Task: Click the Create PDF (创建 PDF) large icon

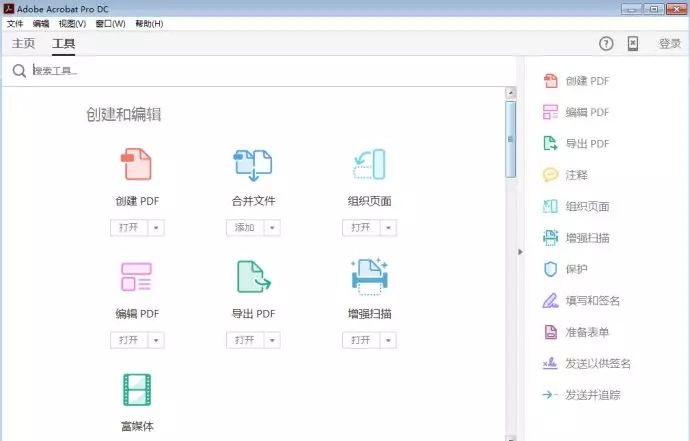Action: (x=136, y=165)
